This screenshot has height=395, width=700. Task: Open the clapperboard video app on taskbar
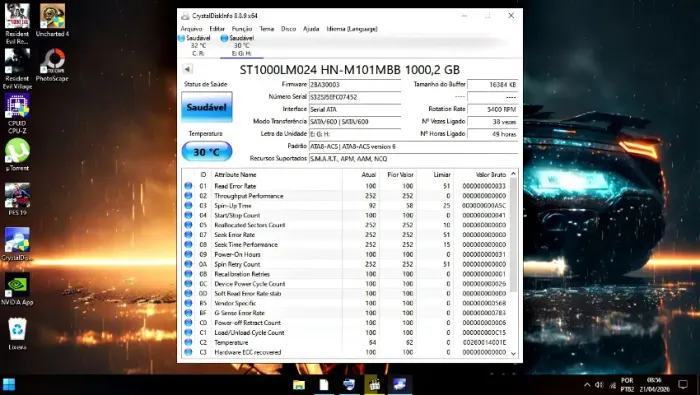point(374,385)
